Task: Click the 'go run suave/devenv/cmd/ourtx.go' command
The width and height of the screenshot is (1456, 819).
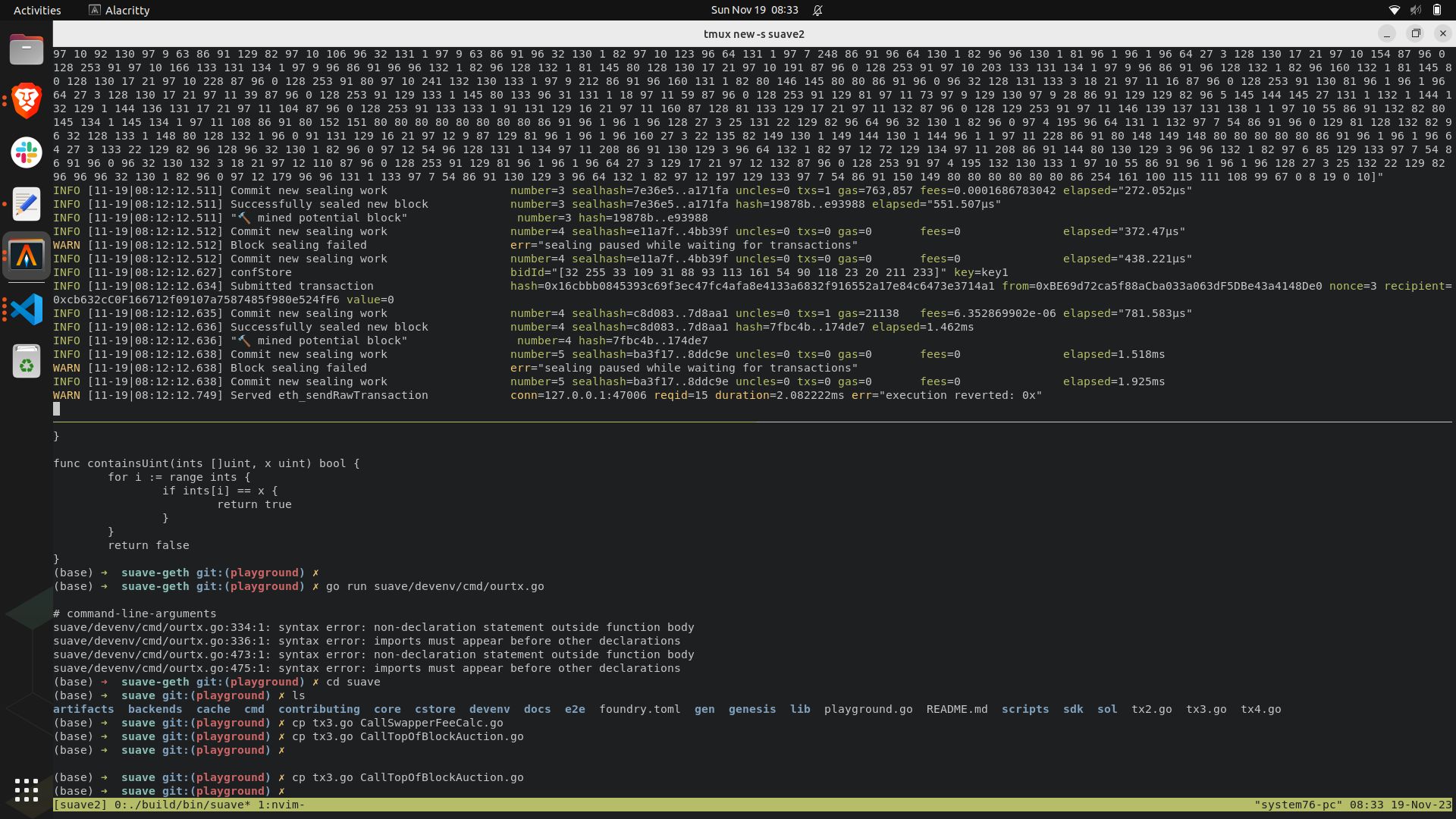Action: click(x=435, y=586)
